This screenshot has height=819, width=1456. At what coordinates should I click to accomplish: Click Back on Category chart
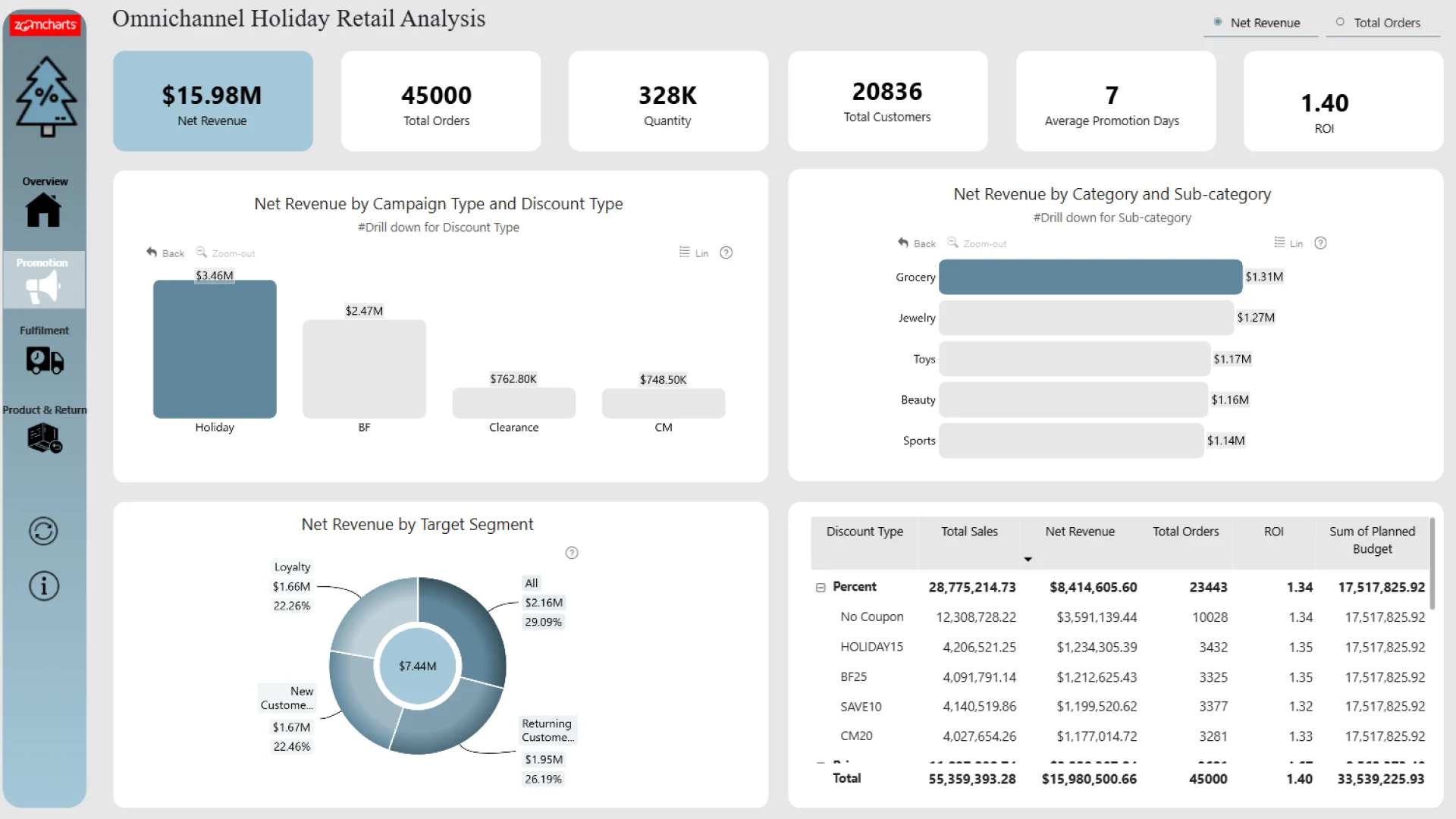[x=917, y=243]
